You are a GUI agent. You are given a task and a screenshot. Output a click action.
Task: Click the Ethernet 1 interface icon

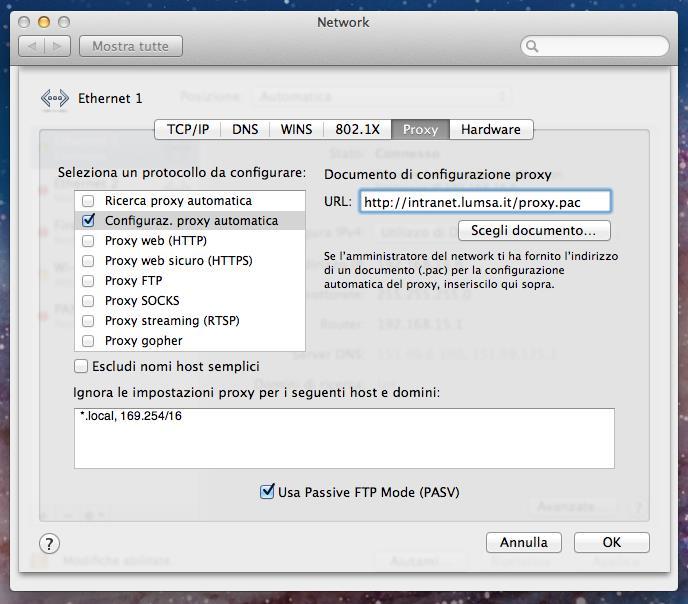pyautogui.click(x=54, y=98)
